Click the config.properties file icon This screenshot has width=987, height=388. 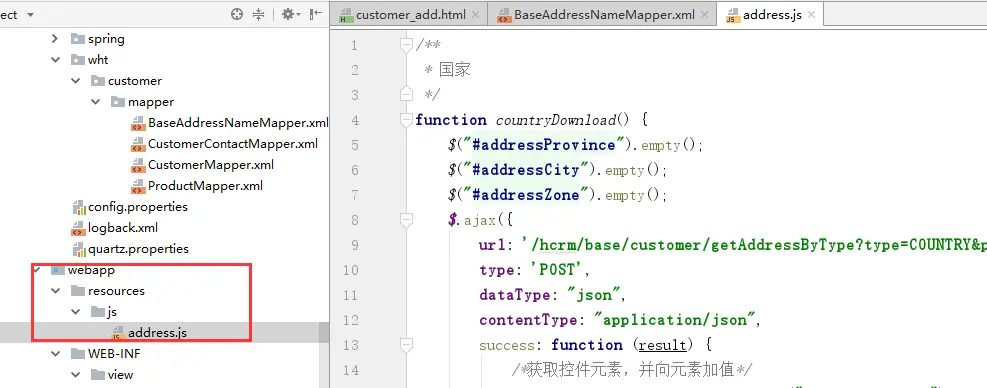(79, 207)
